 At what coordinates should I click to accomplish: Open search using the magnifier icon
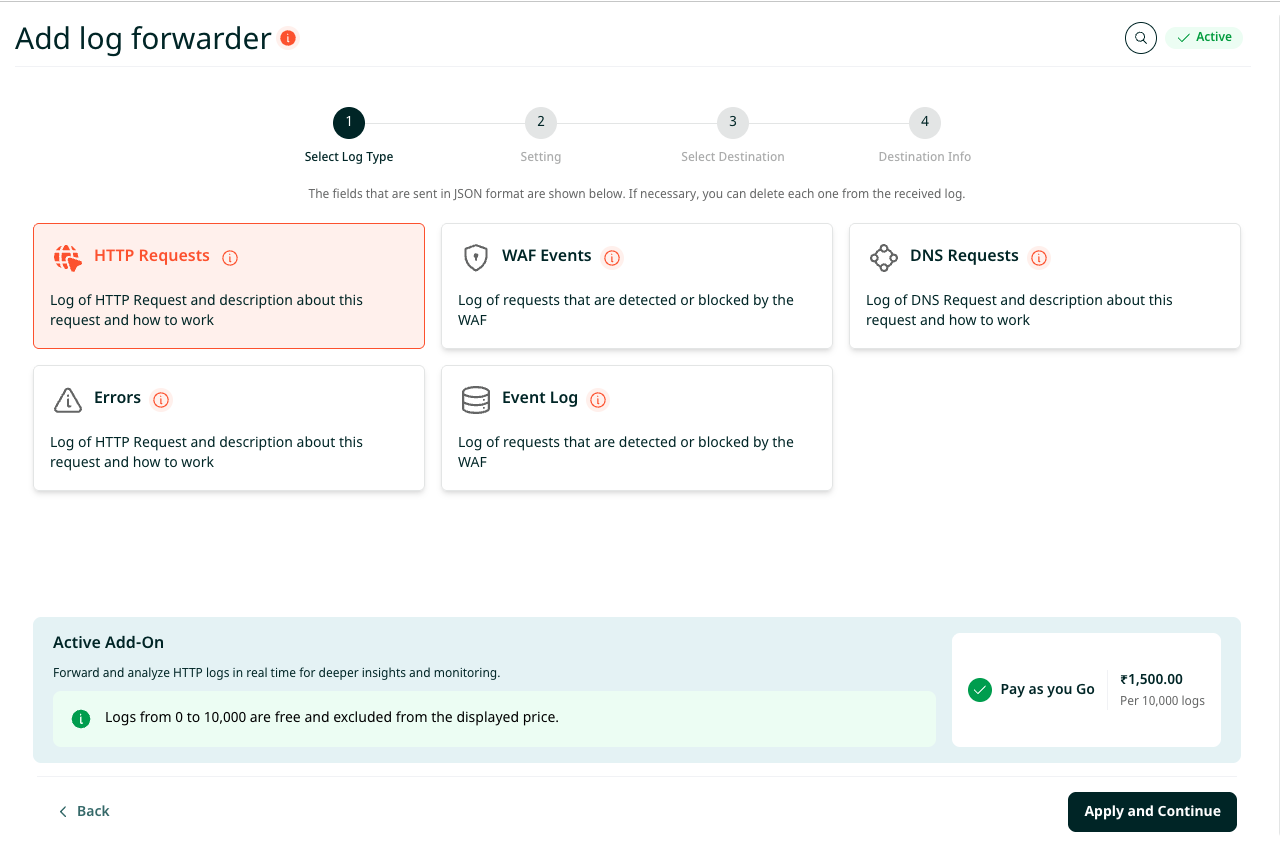(1140, 38)
